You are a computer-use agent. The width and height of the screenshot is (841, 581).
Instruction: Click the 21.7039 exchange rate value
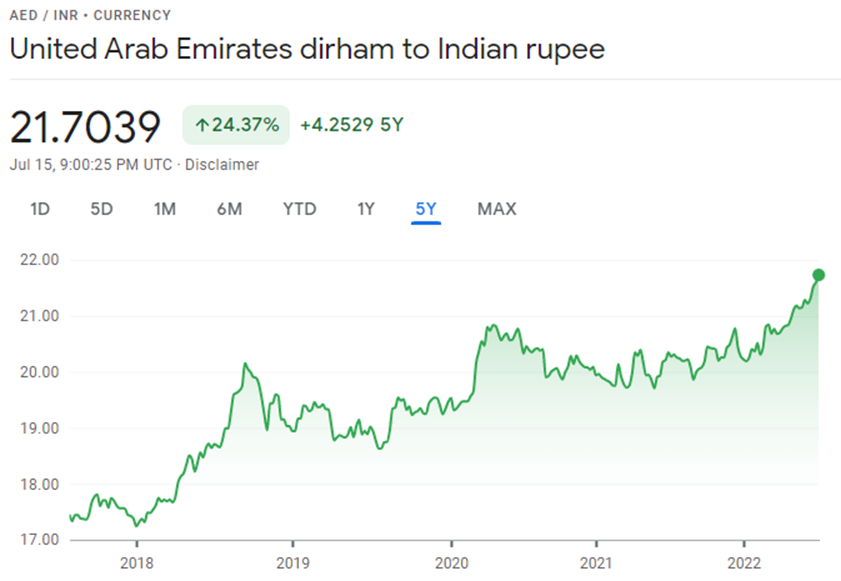[x=85, y=127]
